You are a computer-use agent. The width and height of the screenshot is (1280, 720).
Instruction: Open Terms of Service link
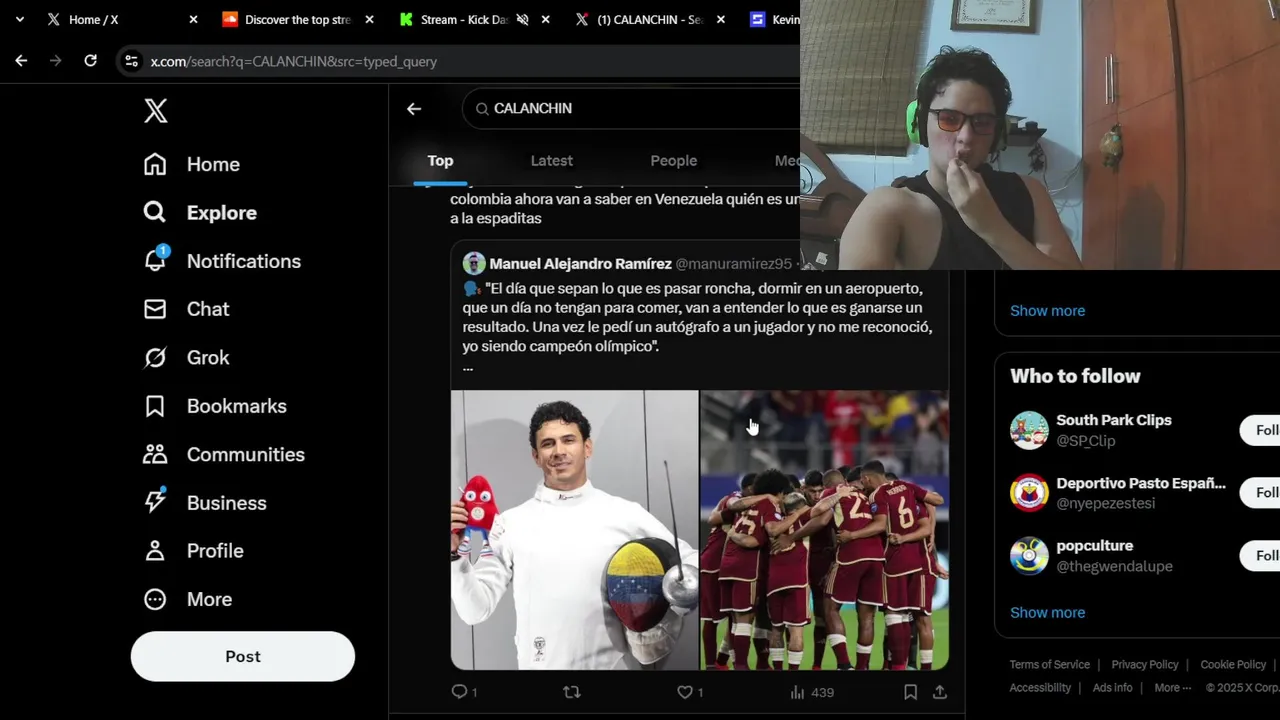1049,665
